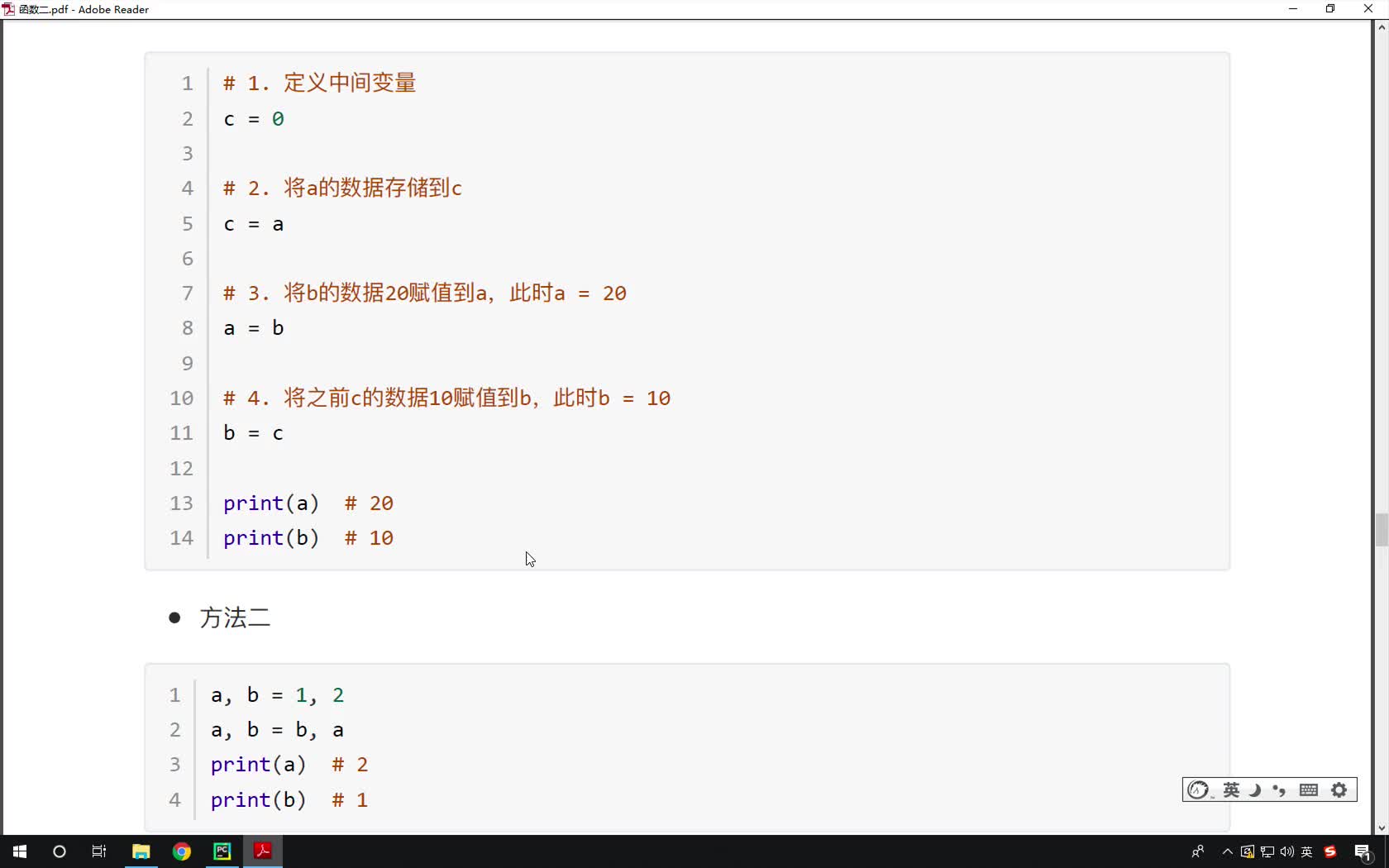Click the Sogou IME logo on floating bar
This screenshot has width=1389, height=868.
click(x=1199, y=790)
